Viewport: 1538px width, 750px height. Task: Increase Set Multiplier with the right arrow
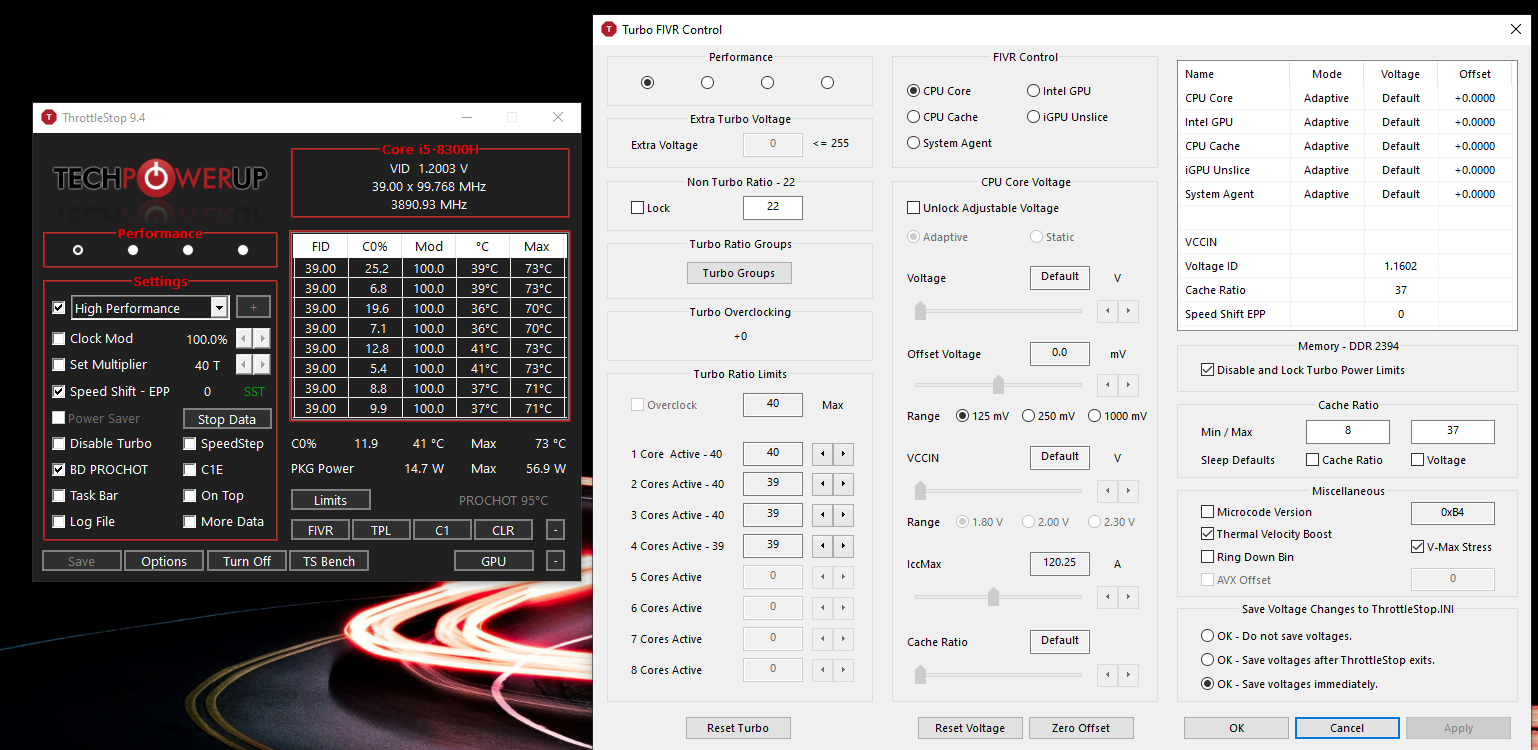coord(261,365)
